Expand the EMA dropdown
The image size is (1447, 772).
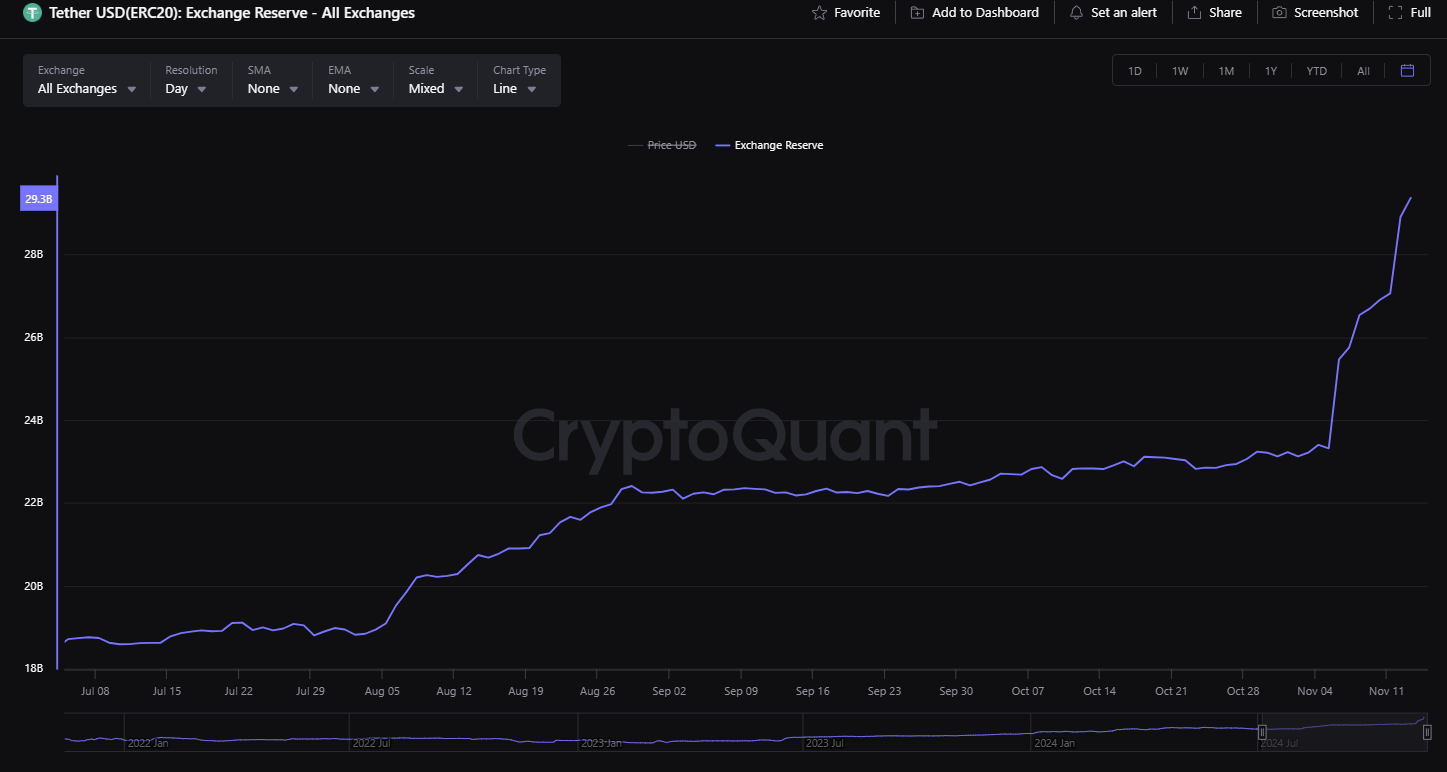pos(354,80)
